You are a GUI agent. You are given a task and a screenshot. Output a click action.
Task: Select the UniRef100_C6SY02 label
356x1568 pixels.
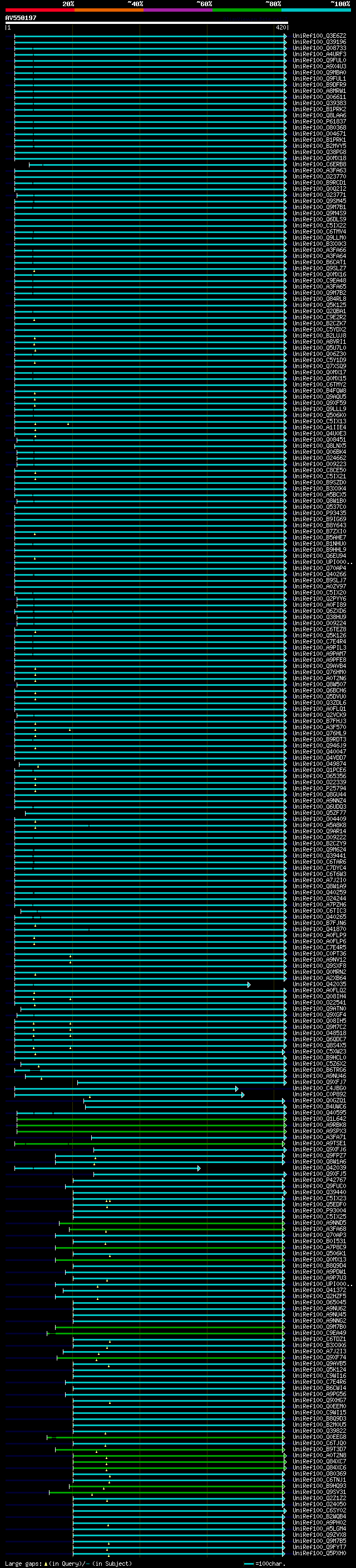(x=319, y=1510)
